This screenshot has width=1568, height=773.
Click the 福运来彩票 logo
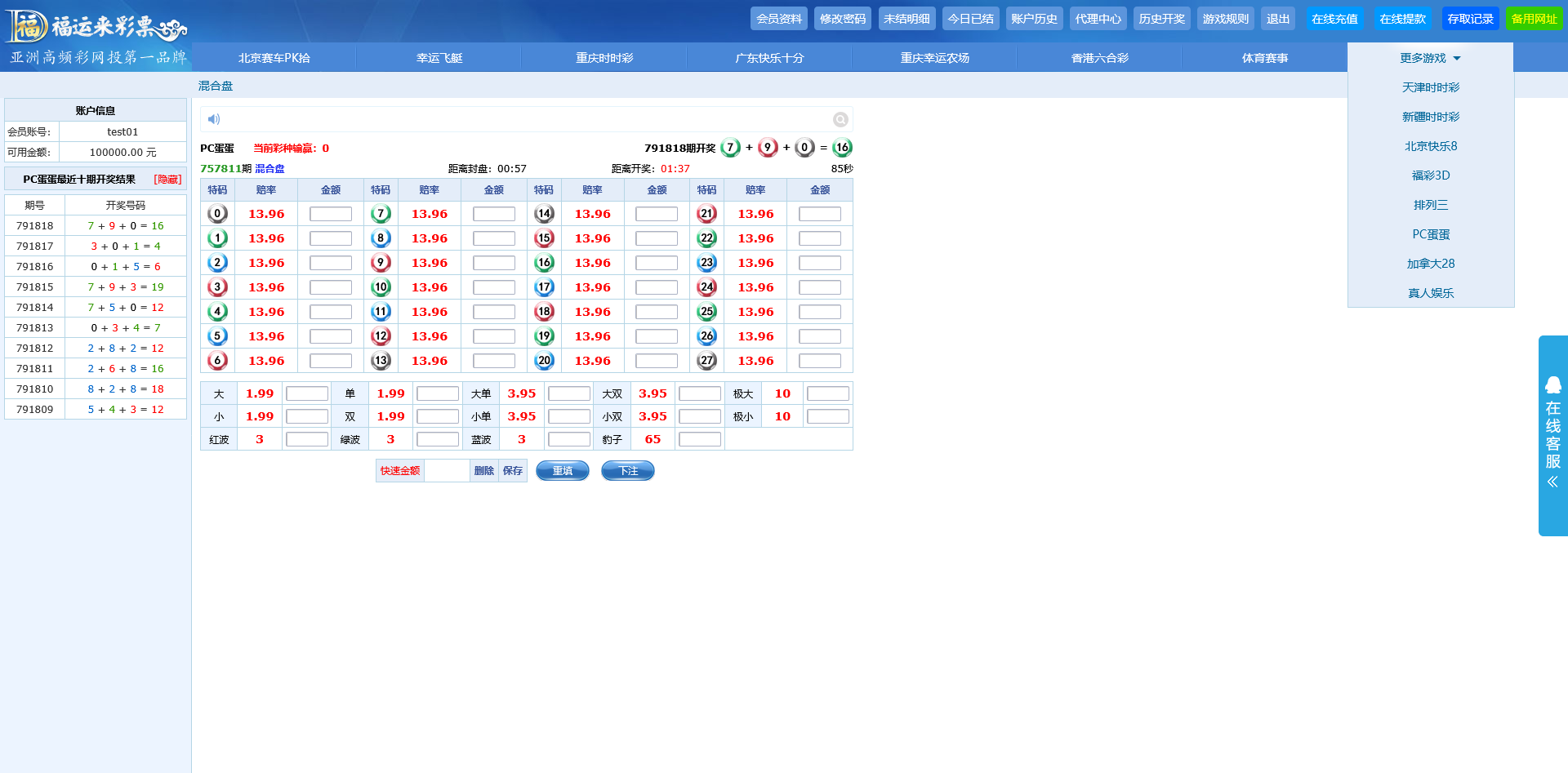tap(96, 27)
